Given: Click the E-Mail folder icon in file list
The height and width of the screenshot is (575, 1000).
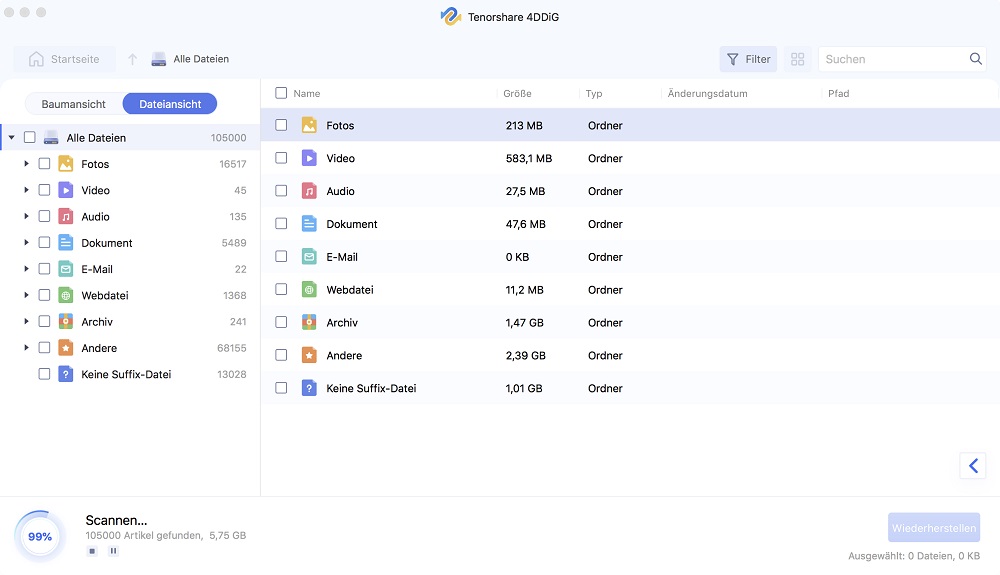Looking at the screenshot, I should pos(309,256).
